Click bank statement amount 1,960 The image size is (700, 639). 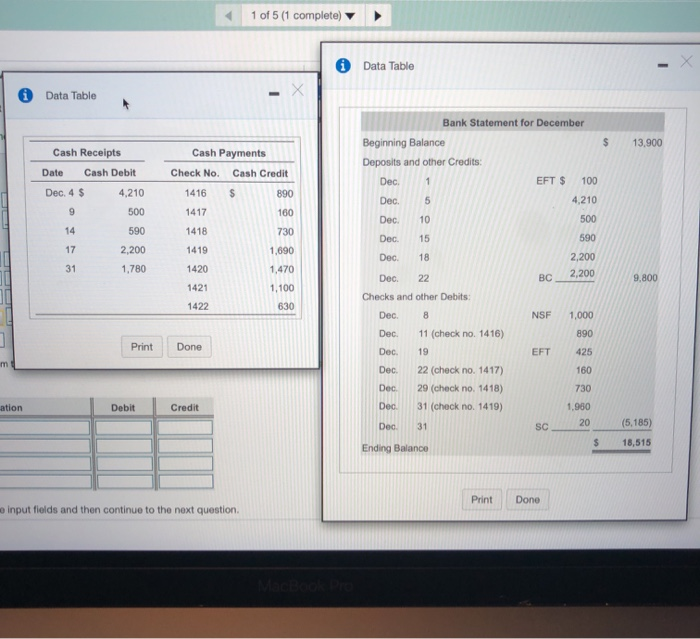578,407
